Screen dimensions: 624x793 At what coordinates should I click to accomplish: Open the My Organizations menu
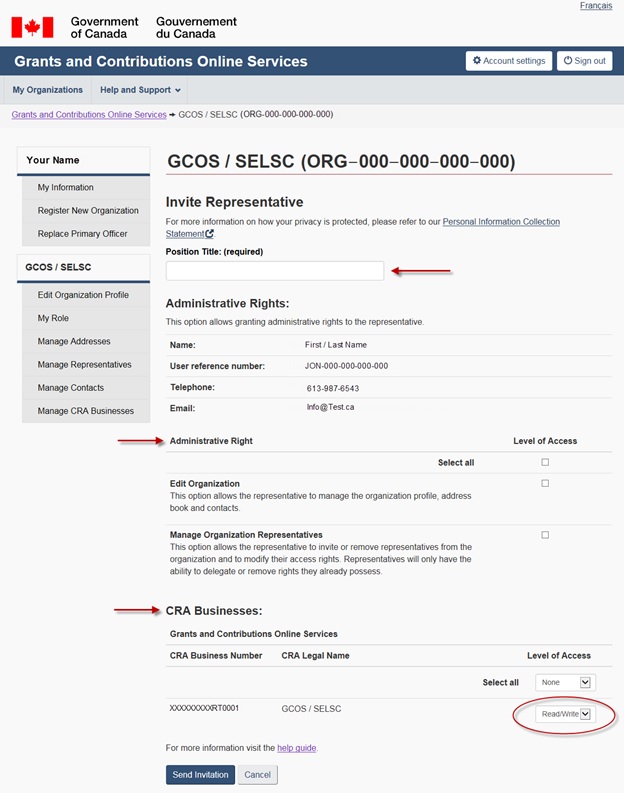pyautogui.click(x=47, y=90)
